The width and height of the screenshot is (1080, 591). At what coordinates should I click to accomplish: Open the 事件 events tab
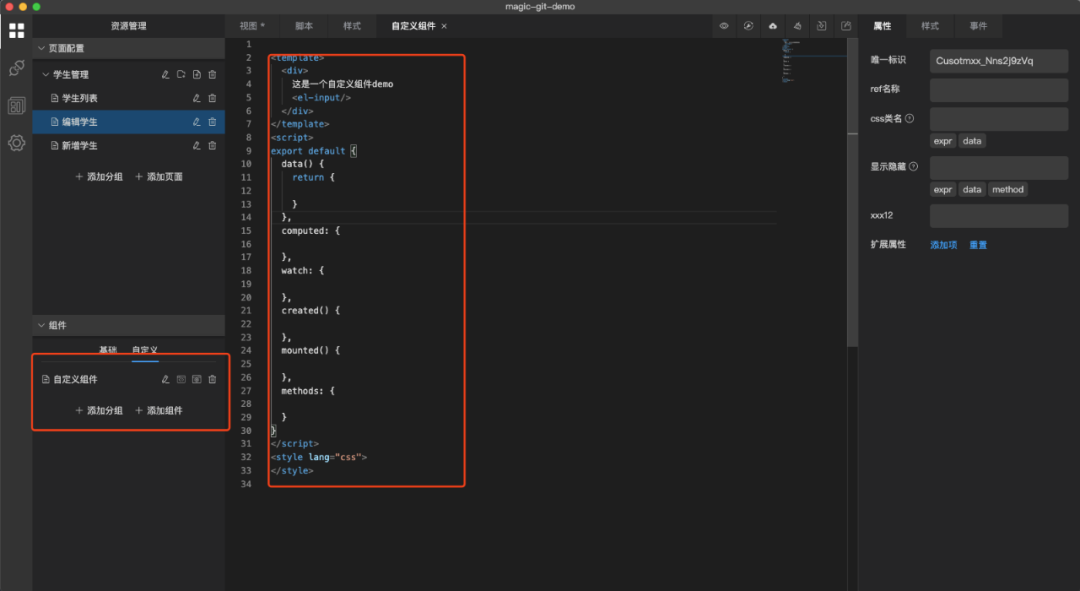(x=978, y=26)
